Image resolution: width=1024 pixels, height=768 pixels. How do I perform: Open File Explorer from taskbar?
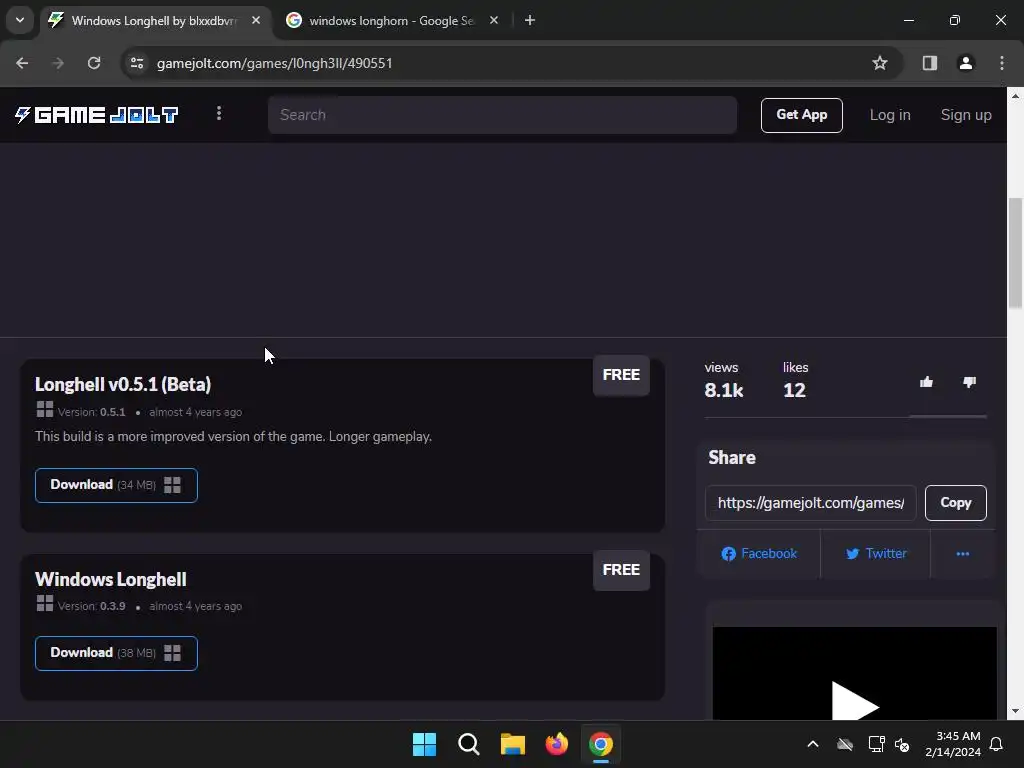pos(513,744)
